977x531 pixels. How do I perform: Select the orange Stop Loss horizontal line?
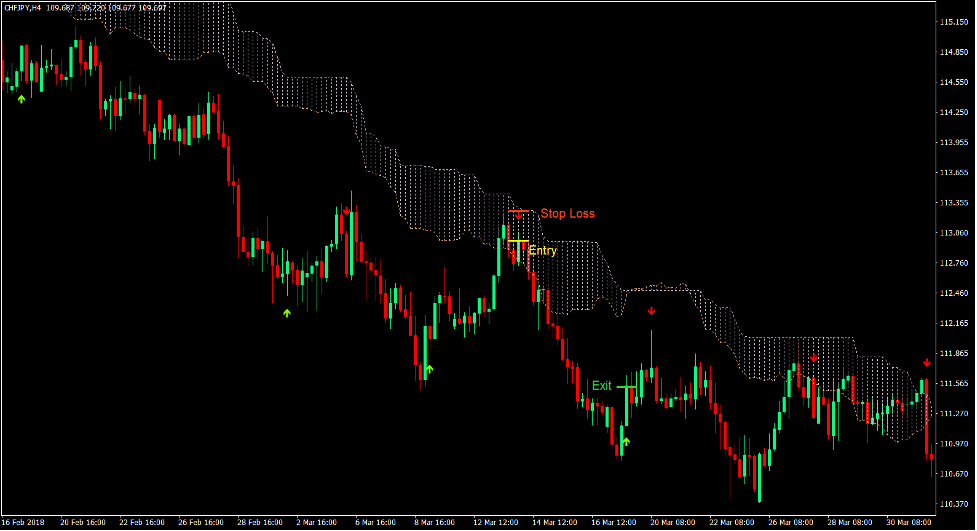point(519,211)
